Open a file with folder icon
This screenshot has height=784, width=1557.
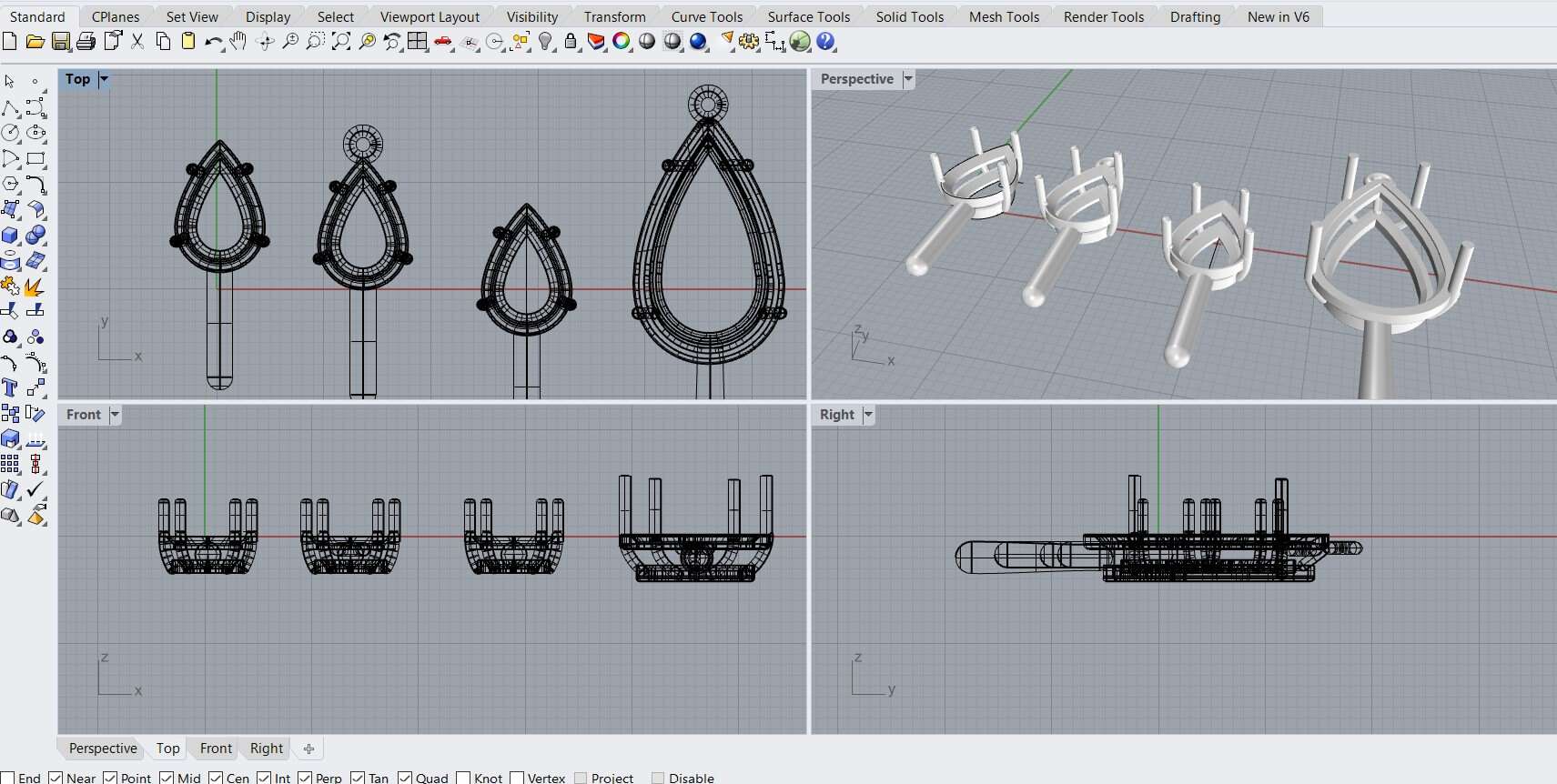click(35, 41)
